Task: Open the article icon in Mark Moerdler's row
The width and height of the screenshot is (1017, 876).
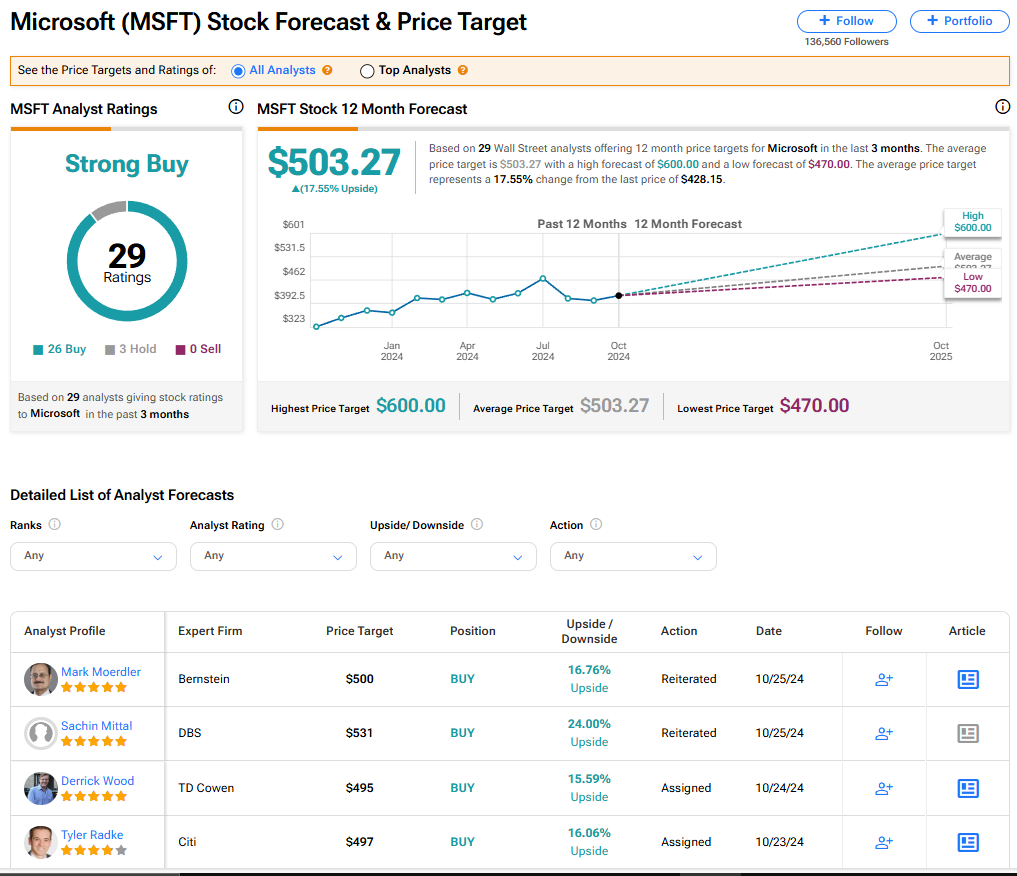Action: (x=967, y=679)
